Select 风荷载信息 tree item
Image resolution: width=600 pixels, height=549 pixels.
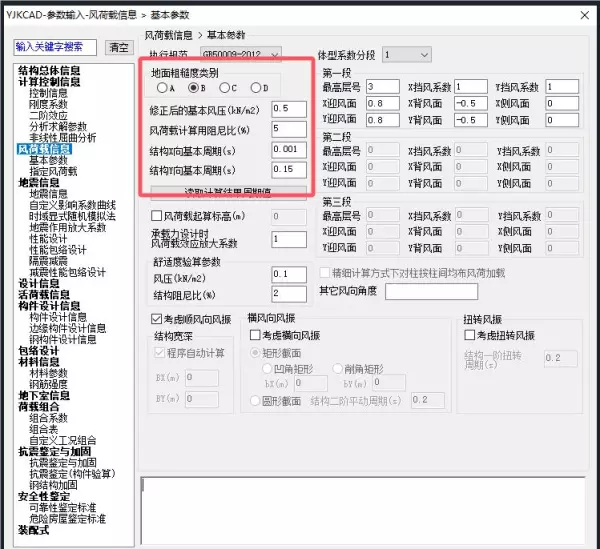pyautogui.click(x=44, y=149)
